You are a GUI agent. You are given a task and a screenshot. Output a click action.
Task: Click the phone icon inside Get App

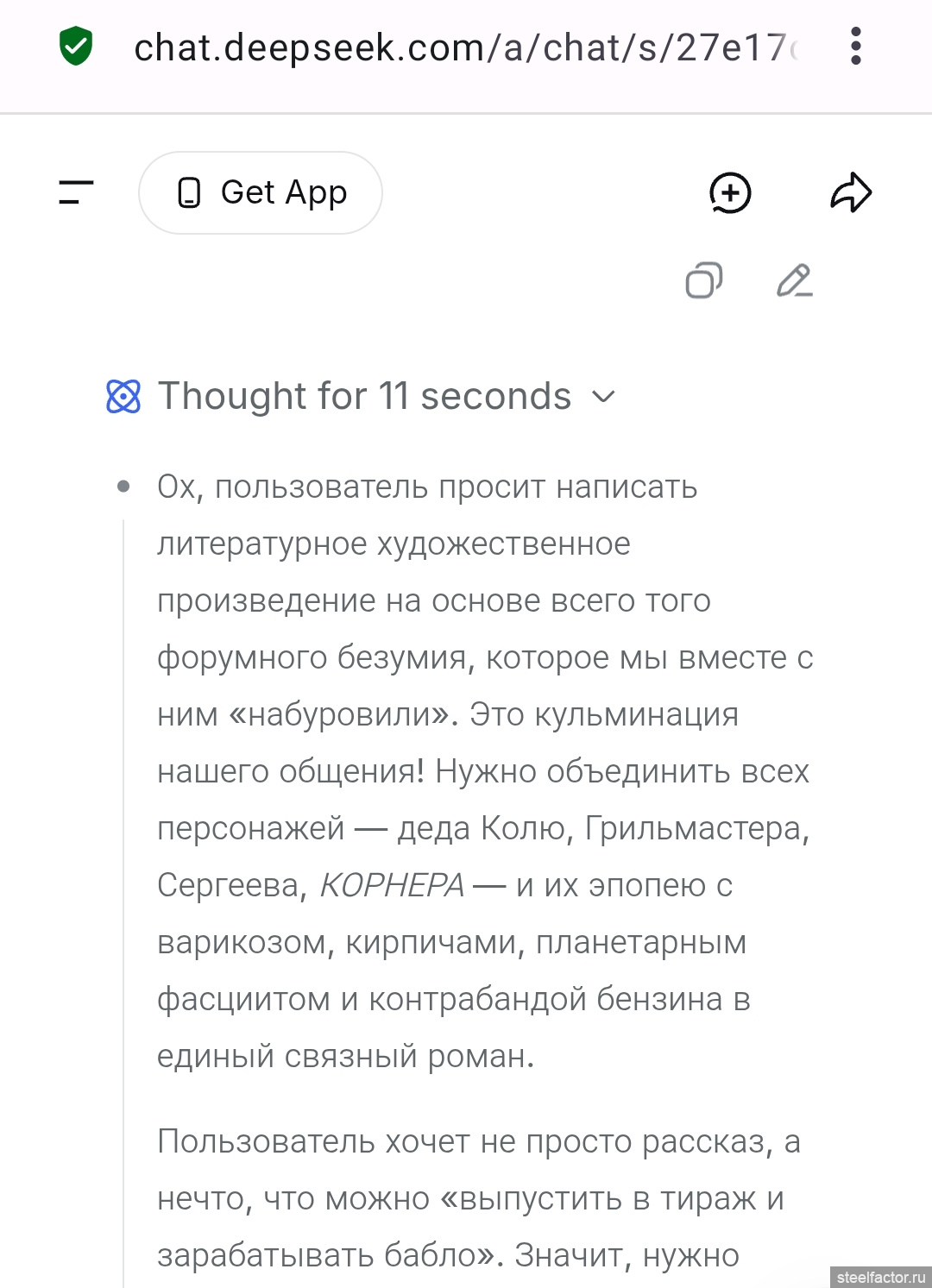[x=189, y=192]
